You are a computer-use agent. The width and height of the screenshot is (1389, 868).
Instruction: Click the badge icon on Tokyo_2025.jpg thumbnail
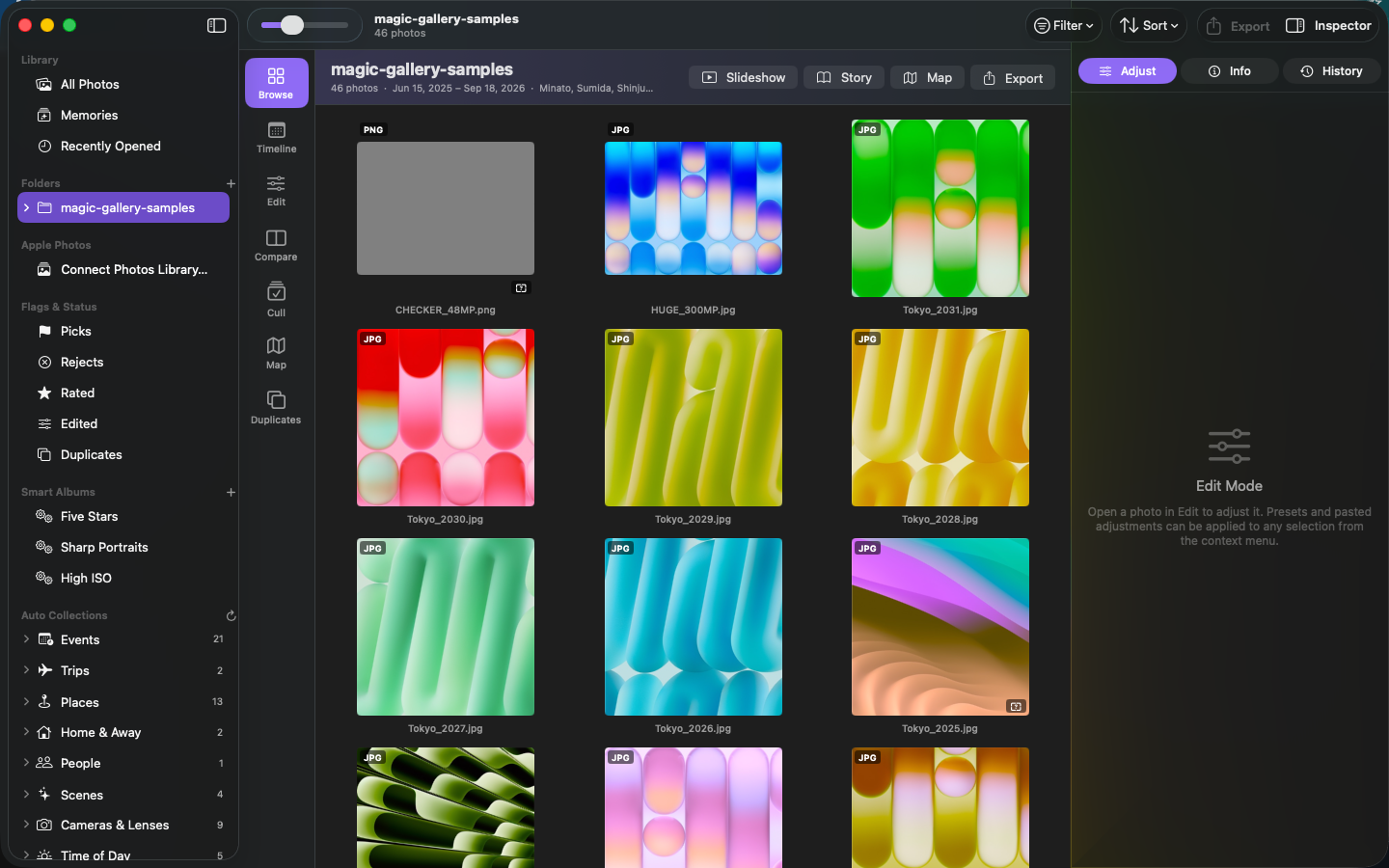1016,707
